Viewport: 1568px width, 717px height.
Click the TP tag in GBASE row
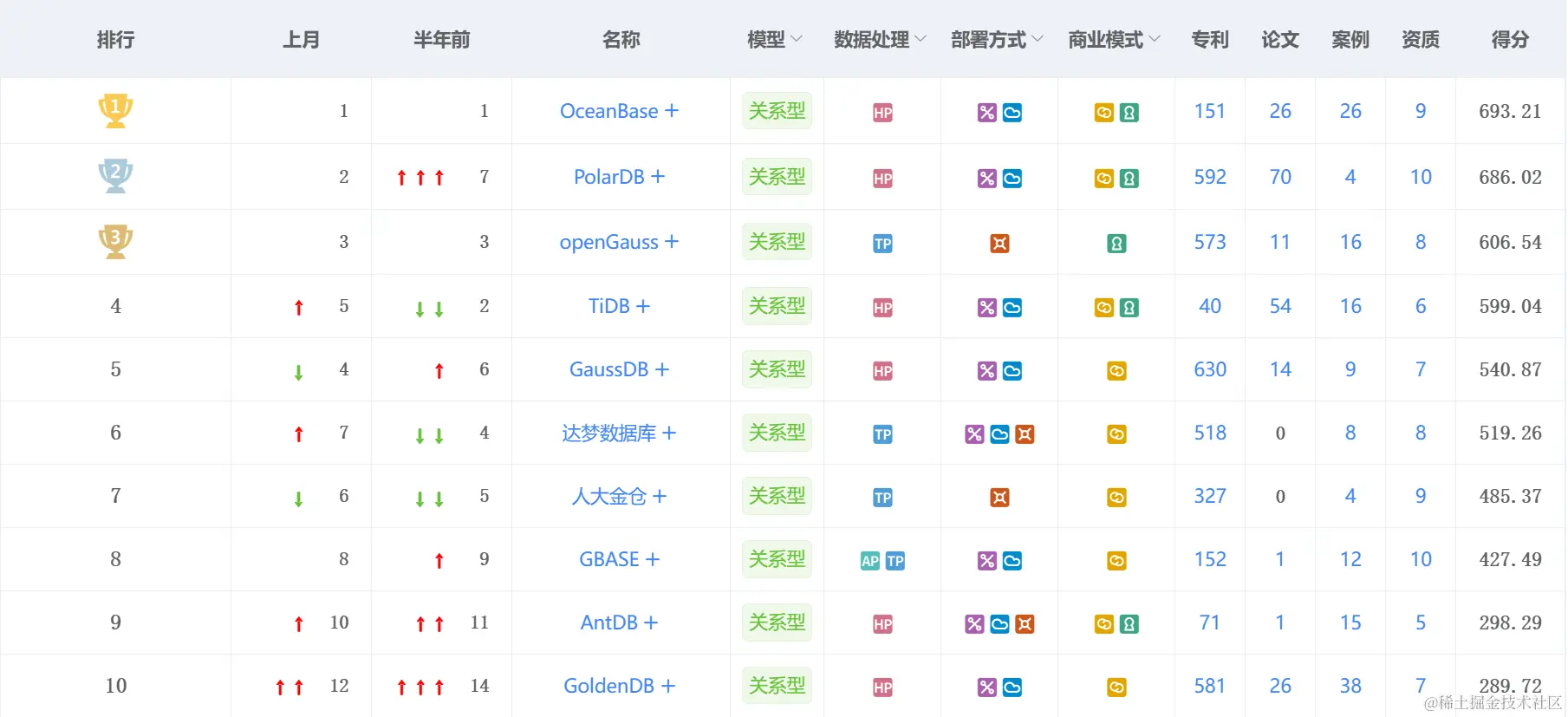click(x=895, y=561)
